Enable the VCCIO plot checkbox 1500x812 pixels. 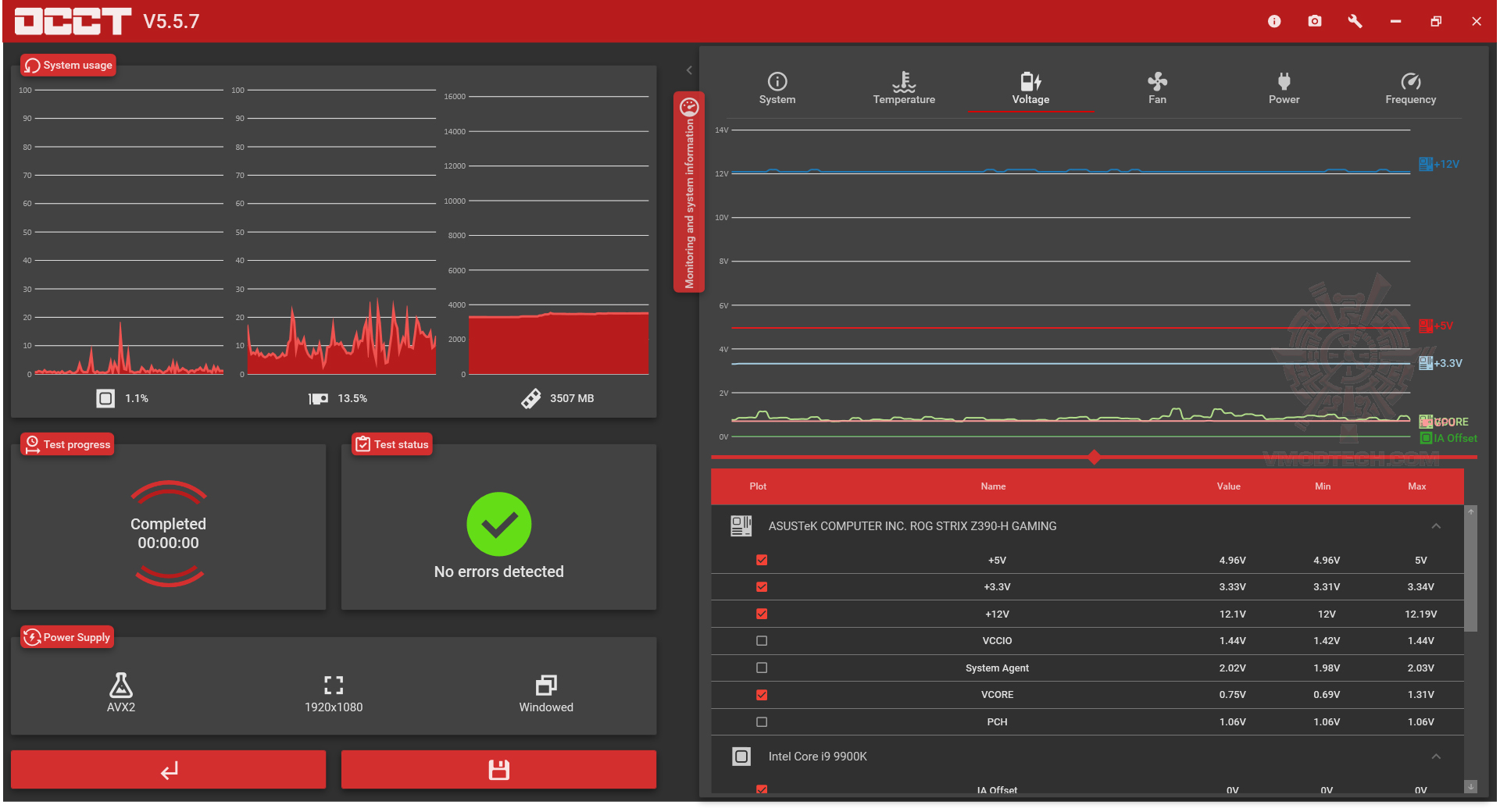tap(762, 640)
